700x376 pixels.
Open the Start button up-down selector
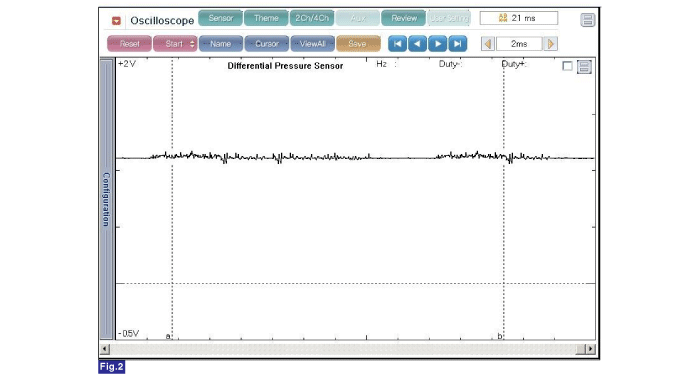coord(192,44)
